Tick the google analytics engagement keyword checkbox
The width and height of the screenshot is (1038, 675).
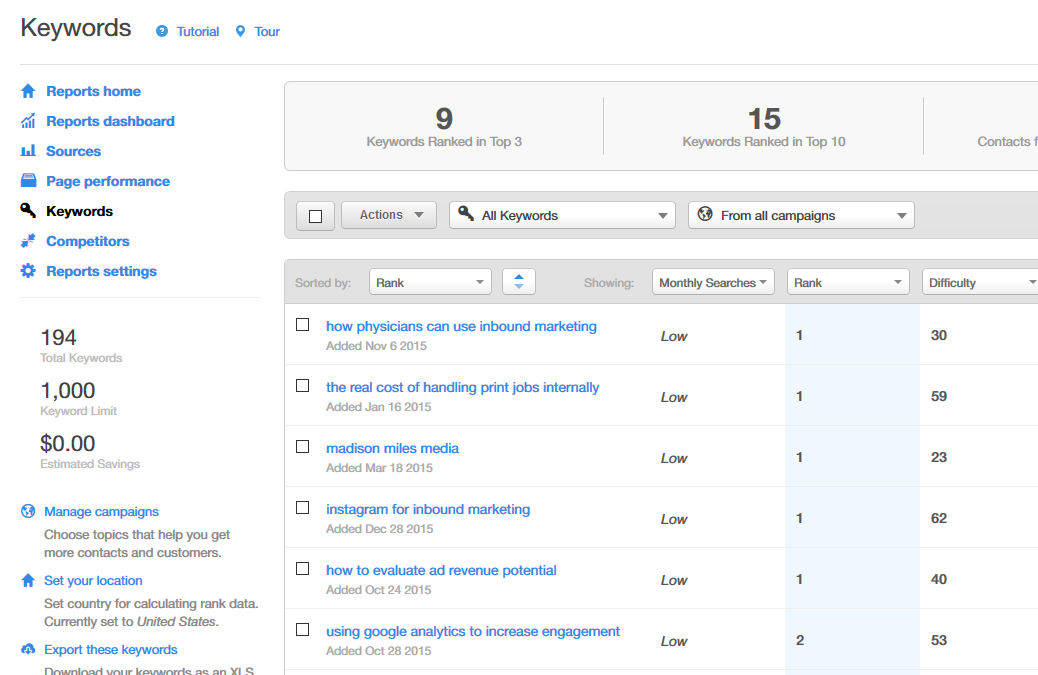303,629
